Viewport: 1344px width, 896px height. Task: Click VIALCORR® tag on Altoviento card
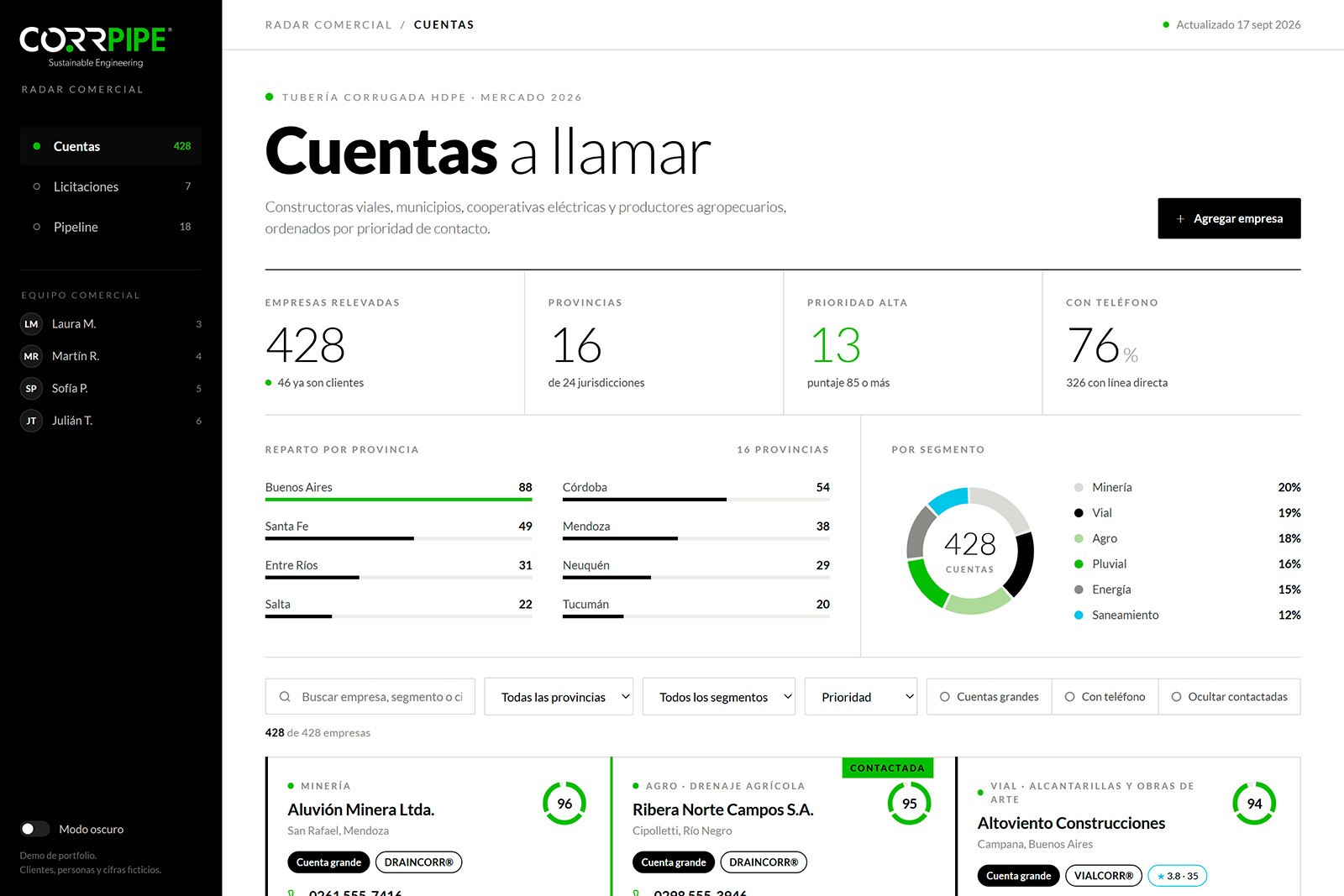coord(1104,876)
